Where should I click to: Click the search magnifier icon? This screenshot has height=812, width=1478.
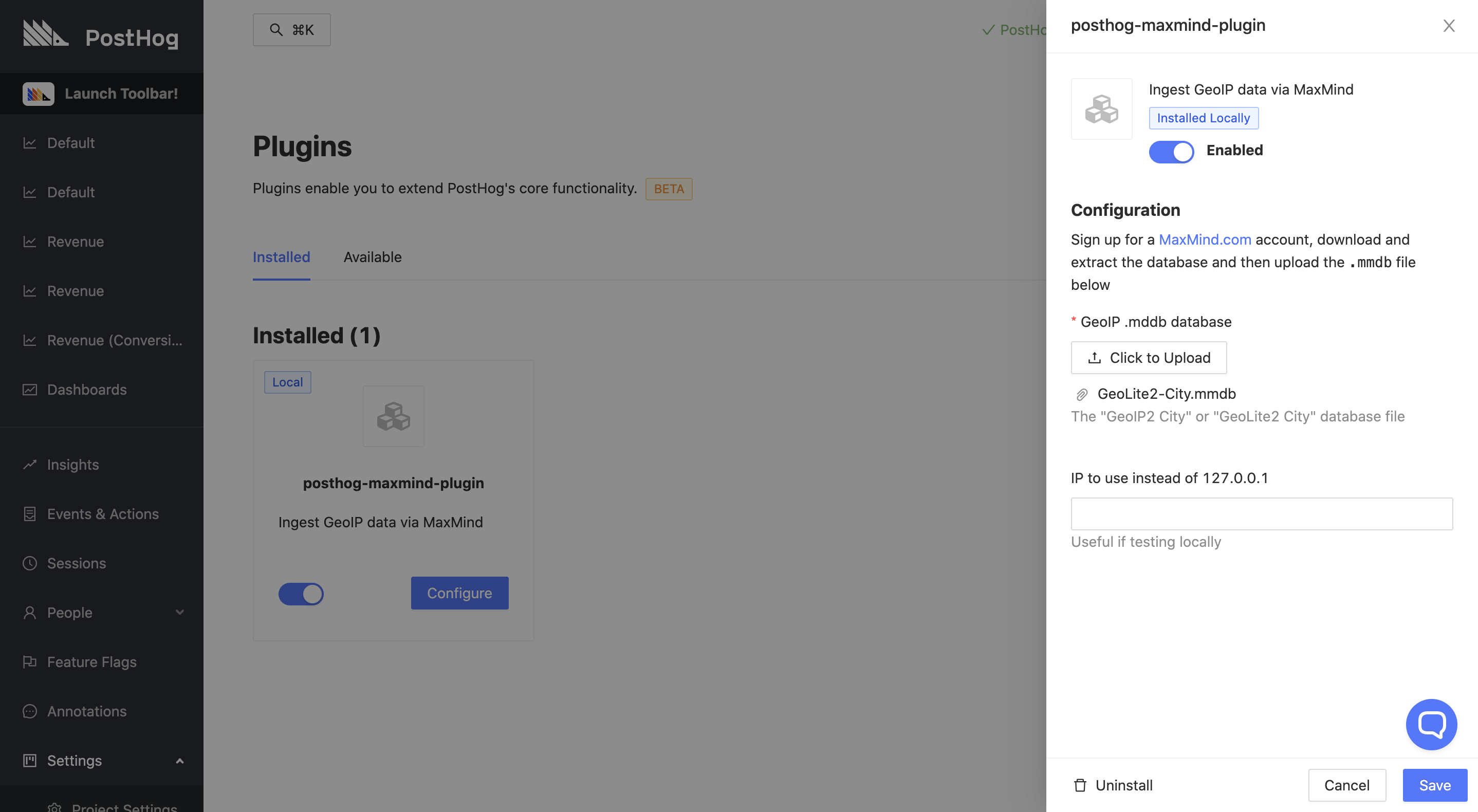pos(277,29)
